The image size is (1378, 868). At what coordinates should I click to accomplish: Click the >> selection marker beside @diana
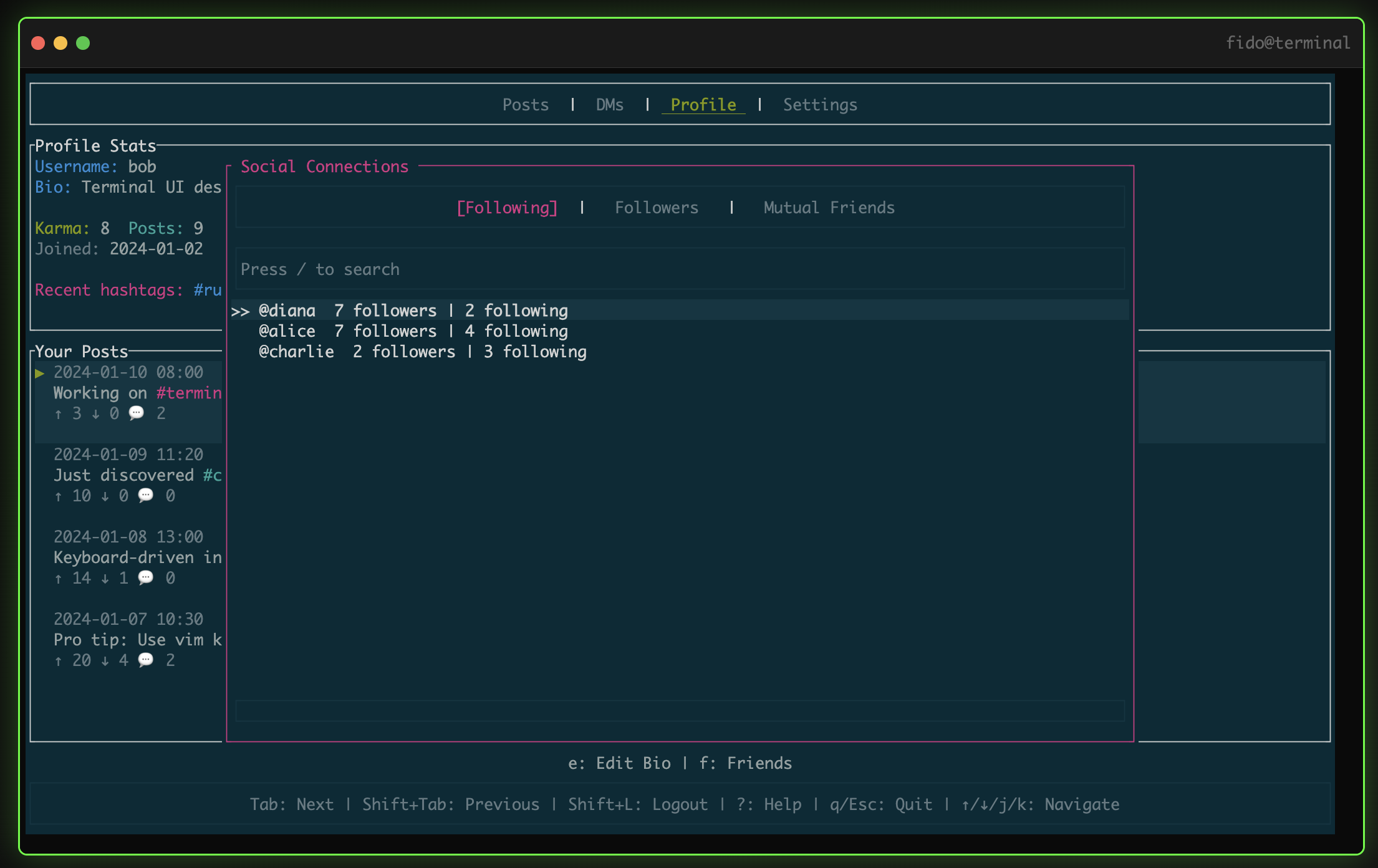(240, 311)
